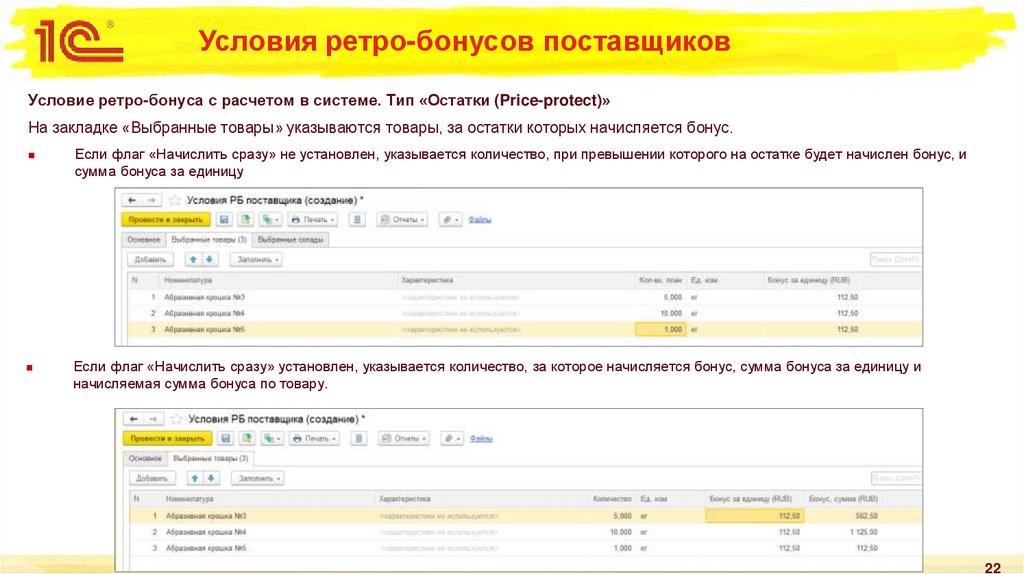Move the row down in the lower window

[211, 479]
